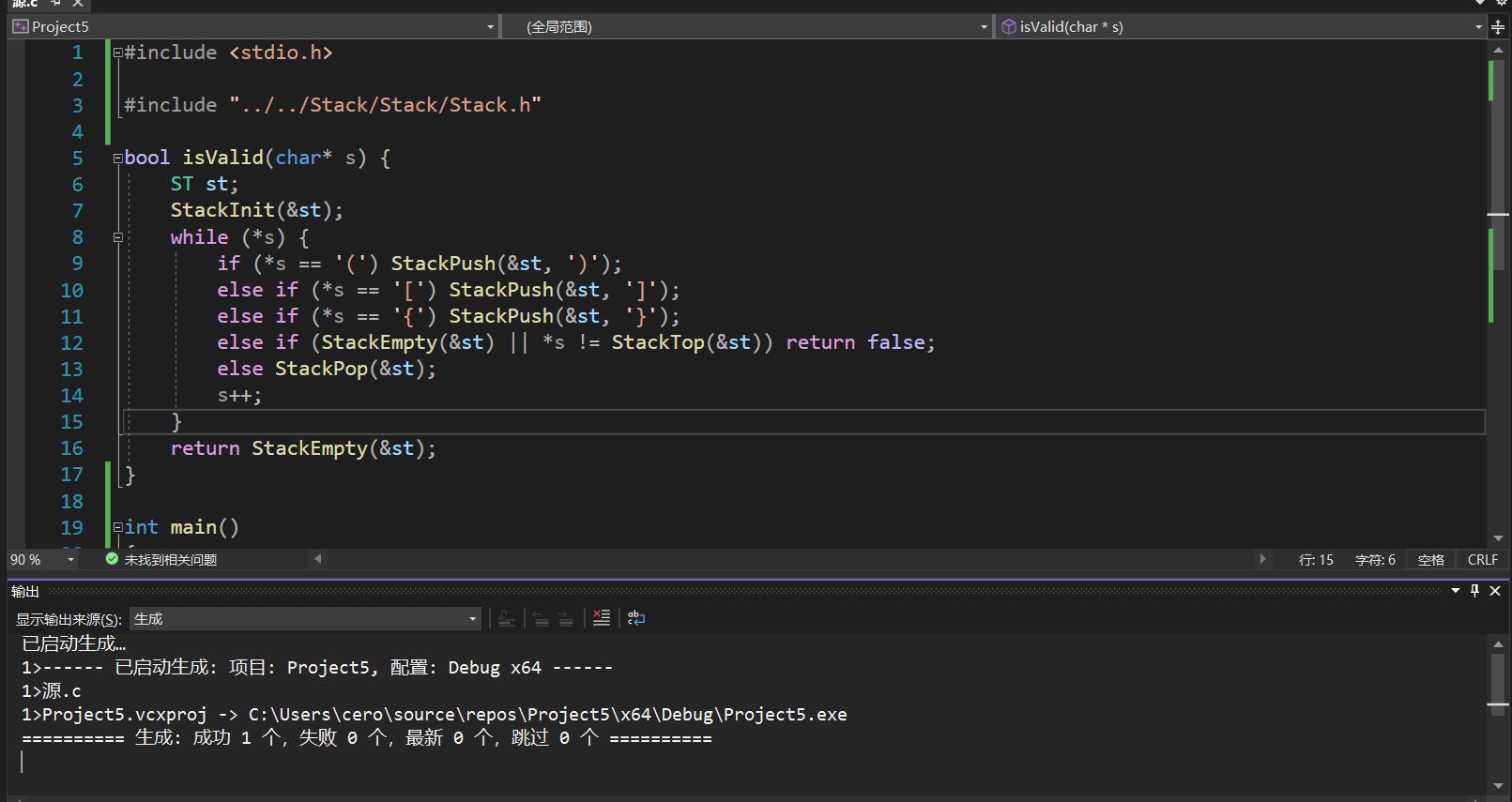1512x802 pixels.
Task: Click the 字符: 6 column indicator
Action: [x=1375, y=560]
